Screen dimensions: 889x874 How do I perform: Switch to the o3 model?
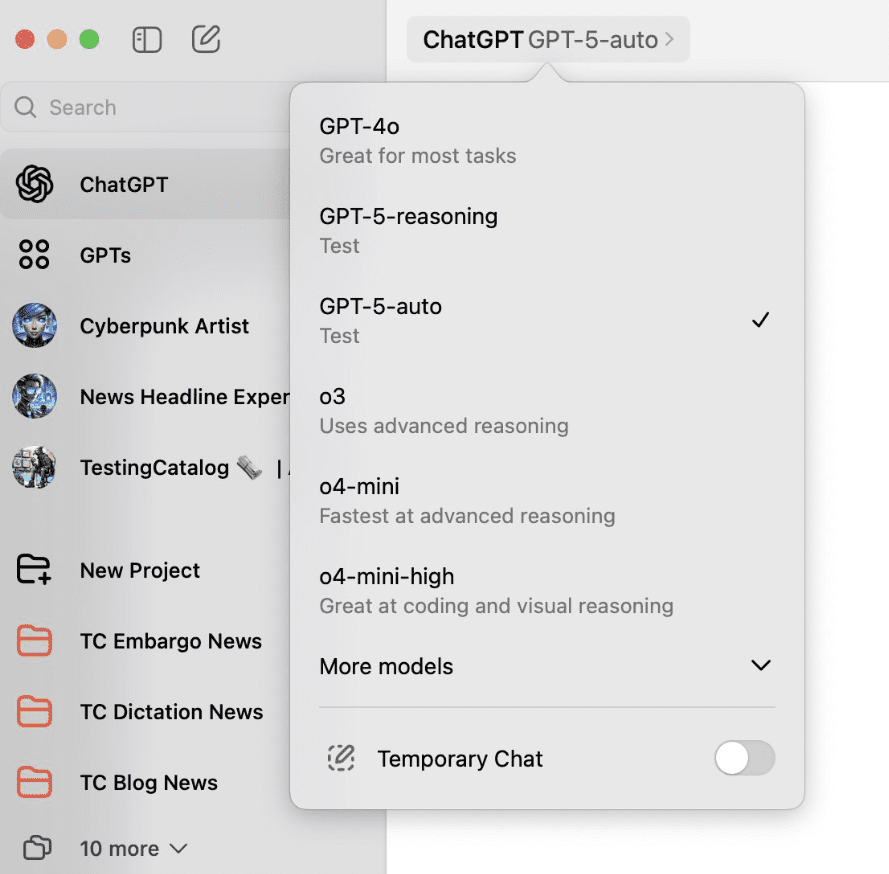click(x=547, y=411)
